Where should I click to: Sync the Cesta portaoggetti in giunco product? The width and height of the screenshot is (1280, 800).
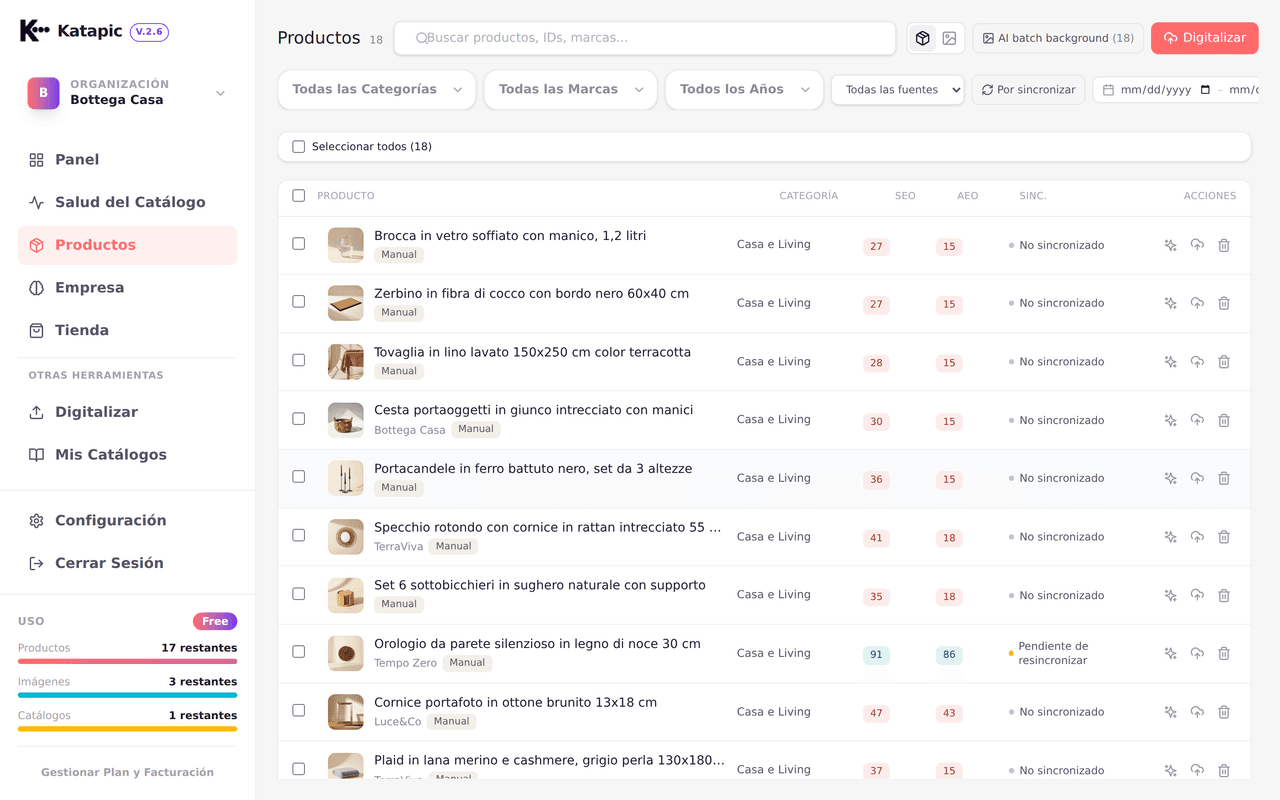point(1197,420)
